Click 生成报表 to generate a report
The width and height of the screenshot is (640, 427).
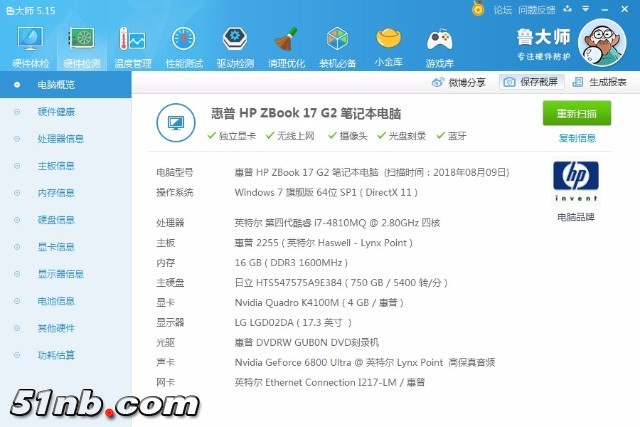(x=602, y=82)
